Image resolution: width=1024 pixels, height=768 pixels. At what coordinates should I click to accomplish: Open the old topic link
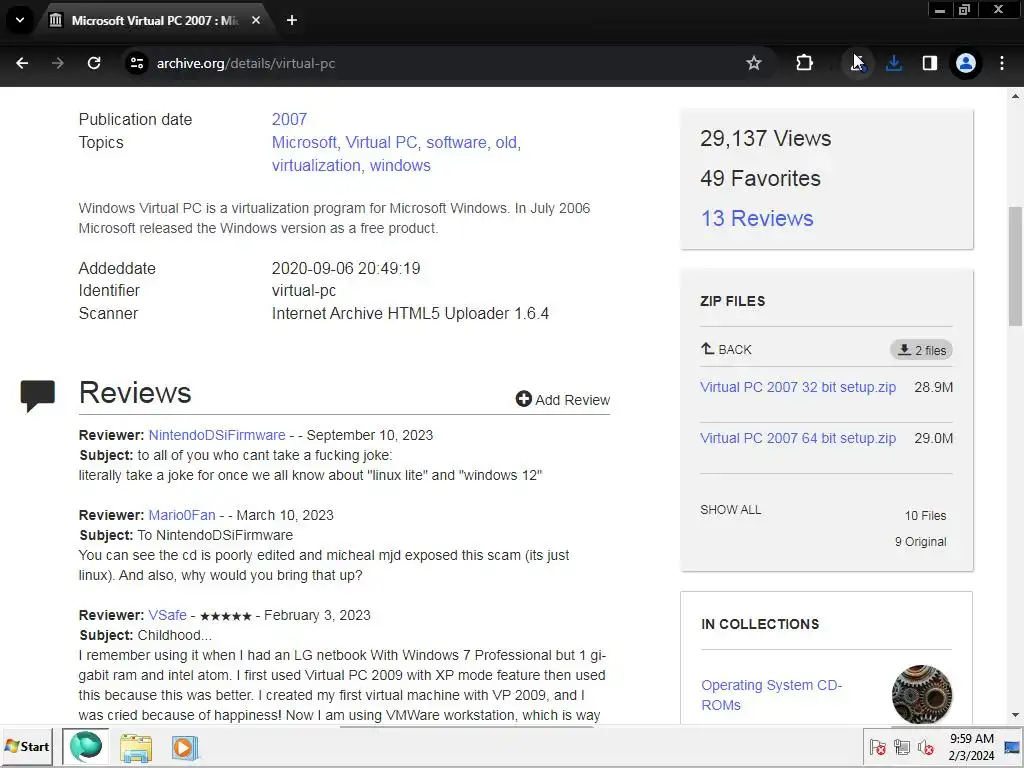[505, 142]
